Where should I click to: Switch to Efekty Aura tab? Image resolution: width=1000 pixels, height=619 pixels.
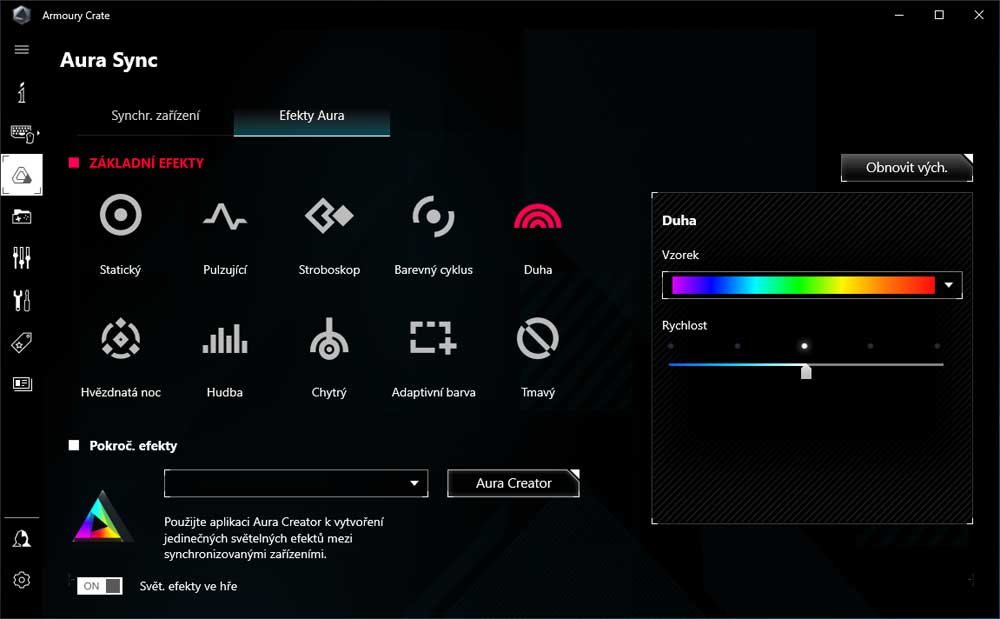[x=312, y=115]
